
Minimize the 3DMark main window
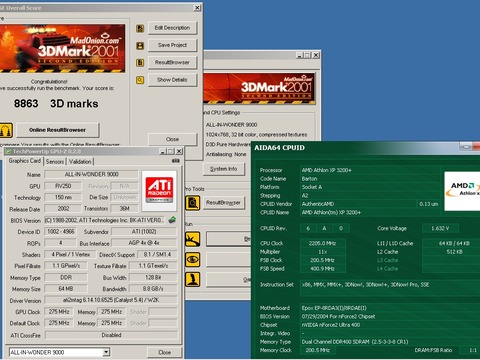(300, 55)
